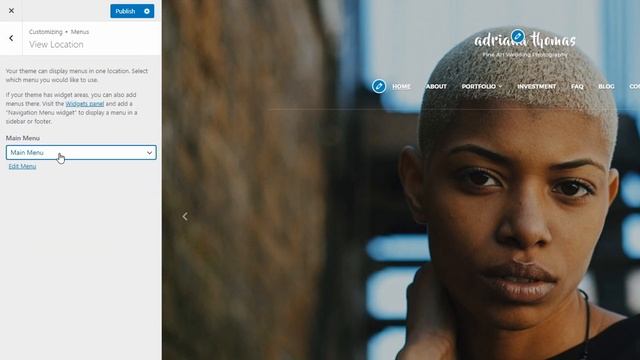Follow the Edit Menu link
The height and width of the screenshot is (360, 640).
(22, 166)
